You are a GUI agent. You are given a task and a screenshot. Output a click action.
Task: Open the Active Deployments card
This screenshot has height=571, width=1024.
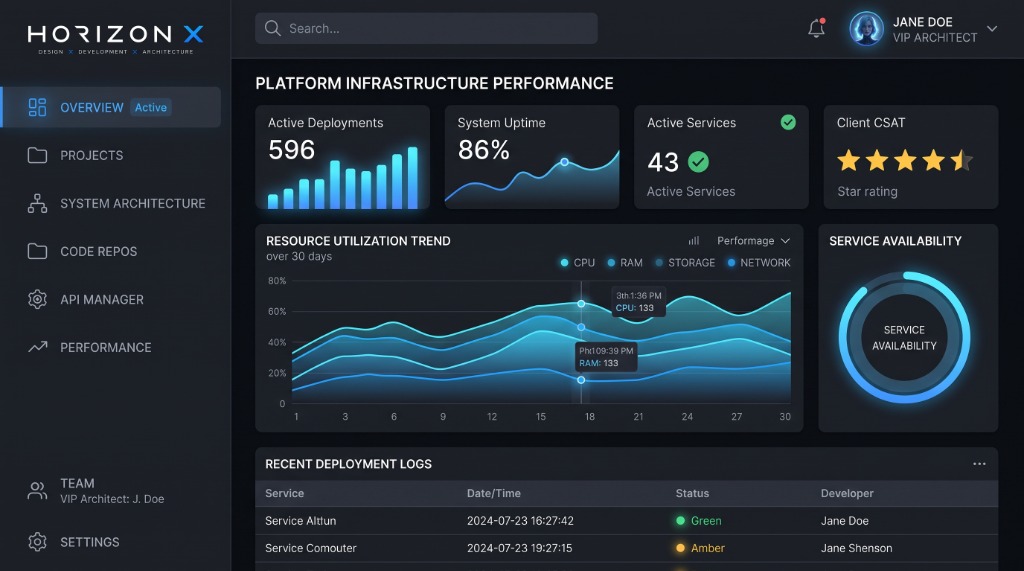(x=342, y=157)
